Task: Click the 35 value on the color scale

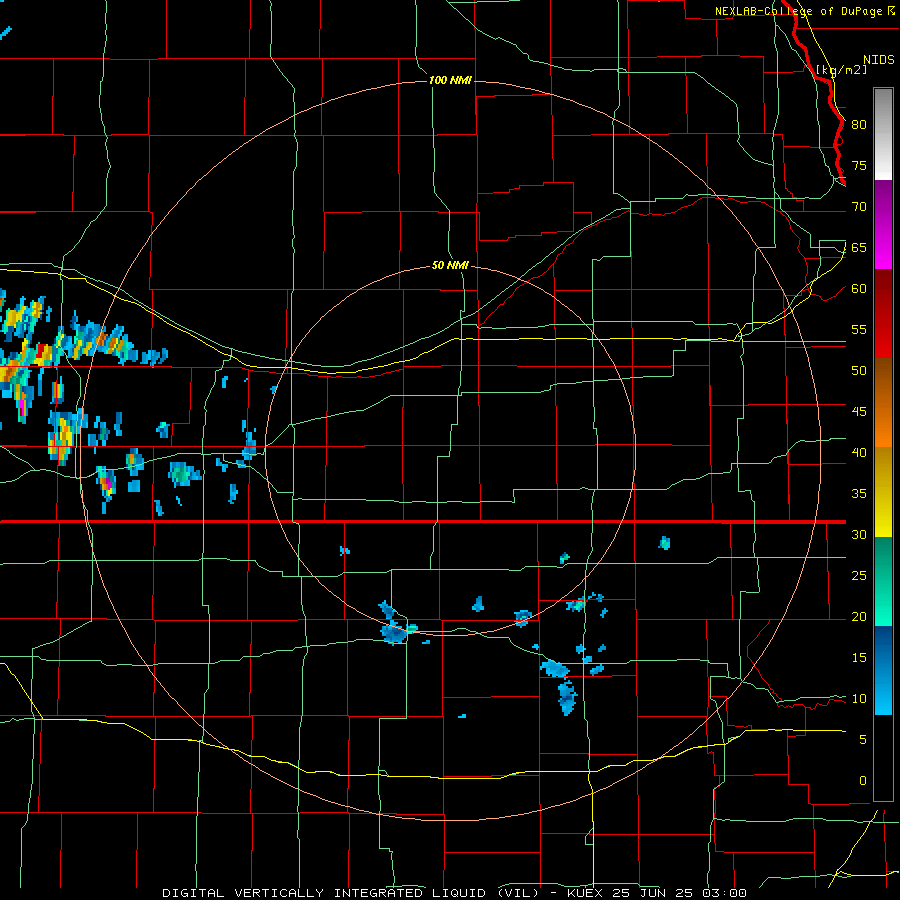Action: (859, 494)
